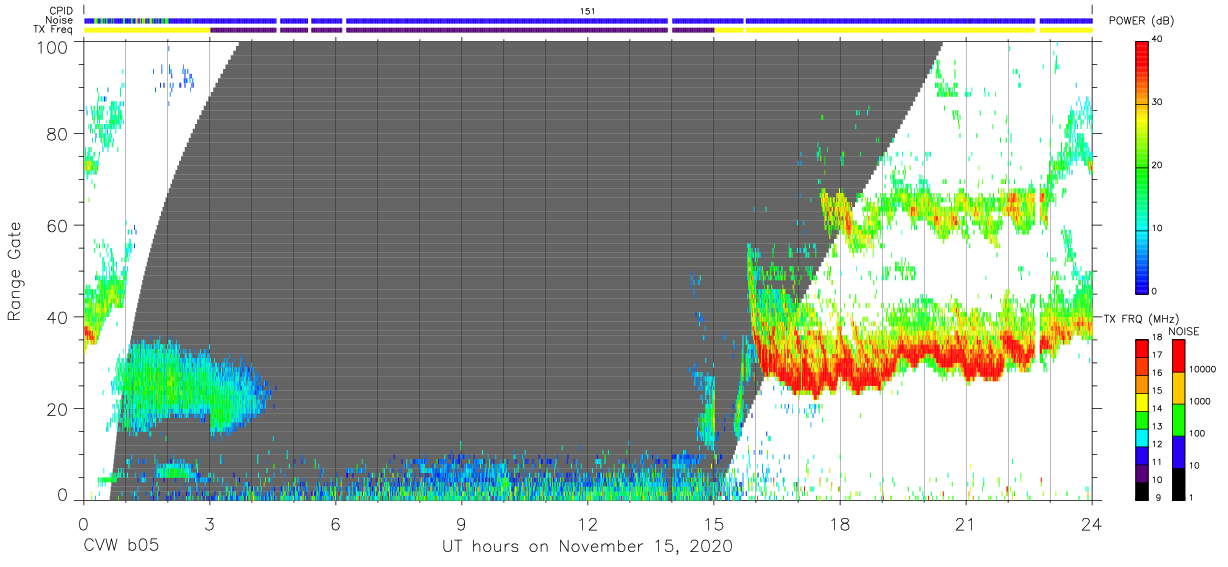Click the "15" tick on the UT hours axis

coord(714,522)
